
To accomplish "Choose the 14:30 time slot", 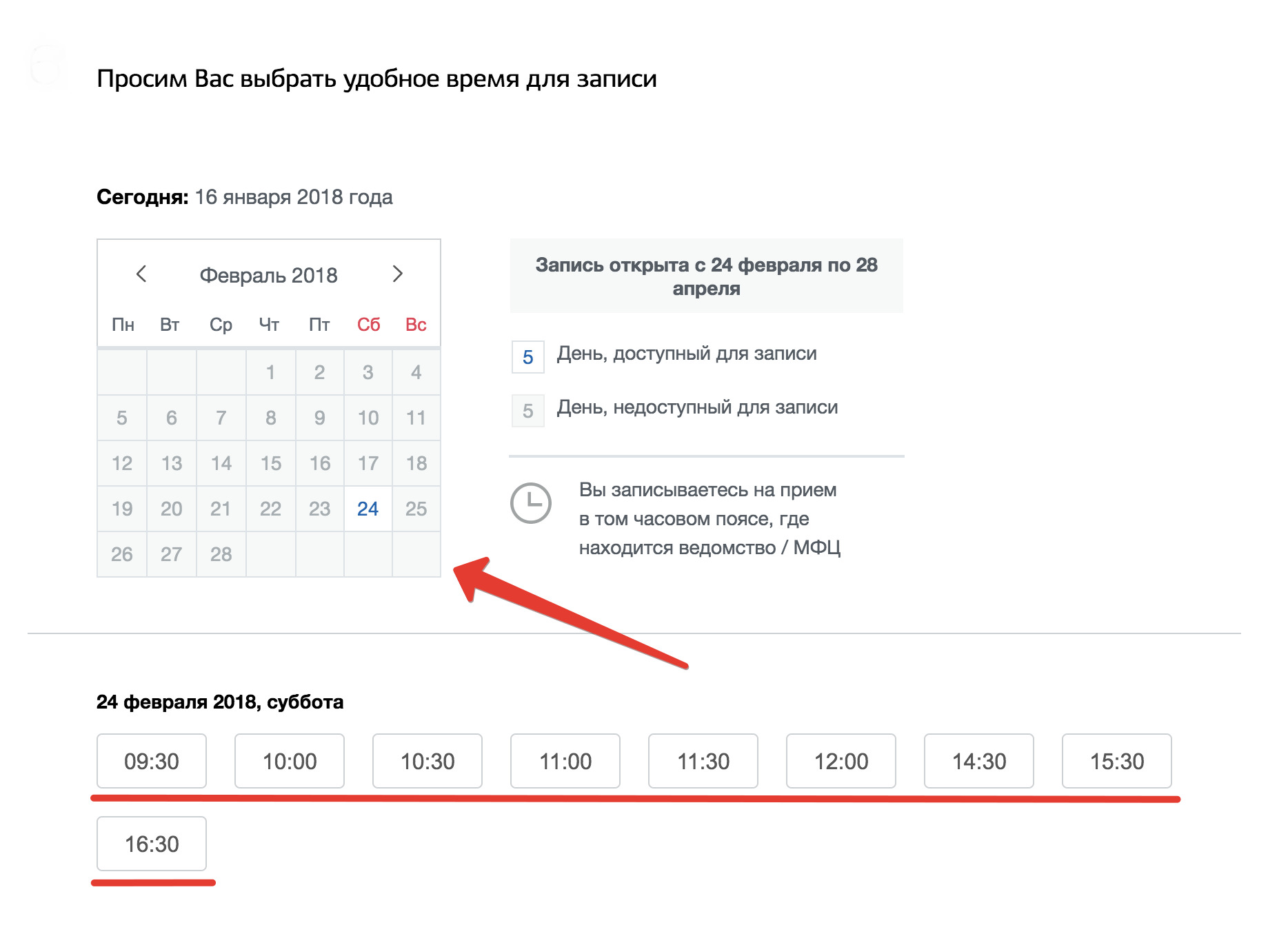I will point(979,761).
